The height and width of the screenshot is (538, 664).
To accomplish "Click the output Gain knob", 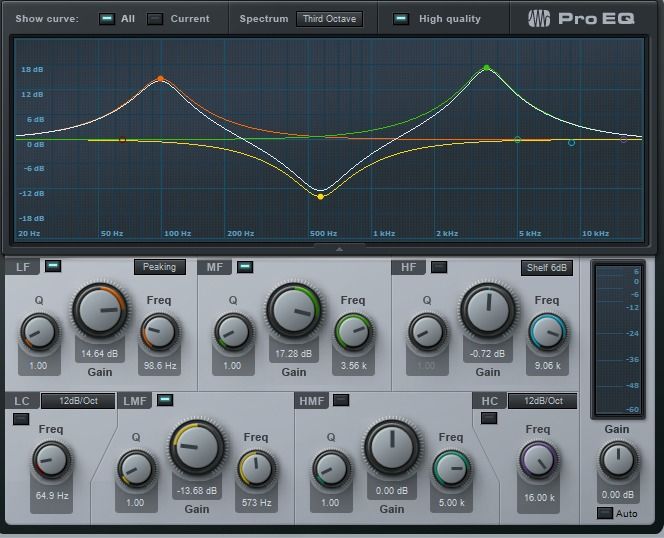I will (x=618, y=460).
